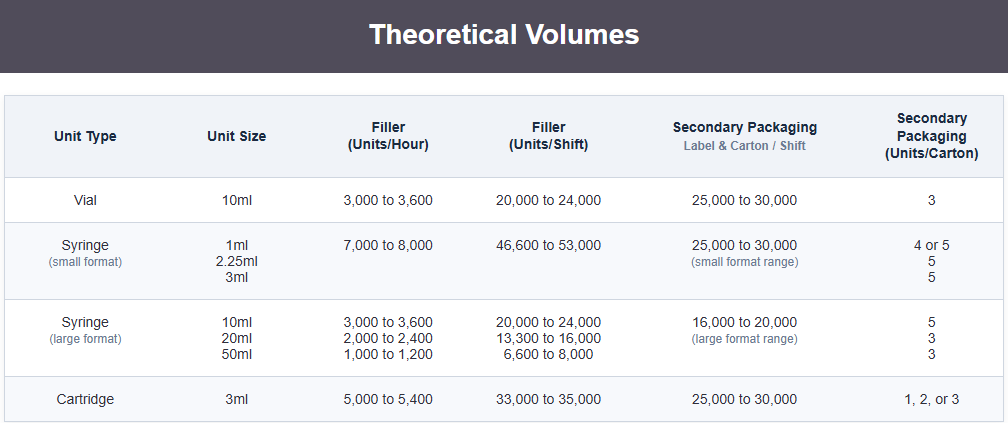1008x423 pixels.
Task: Select the Cartridge row label
Action: 85,399
